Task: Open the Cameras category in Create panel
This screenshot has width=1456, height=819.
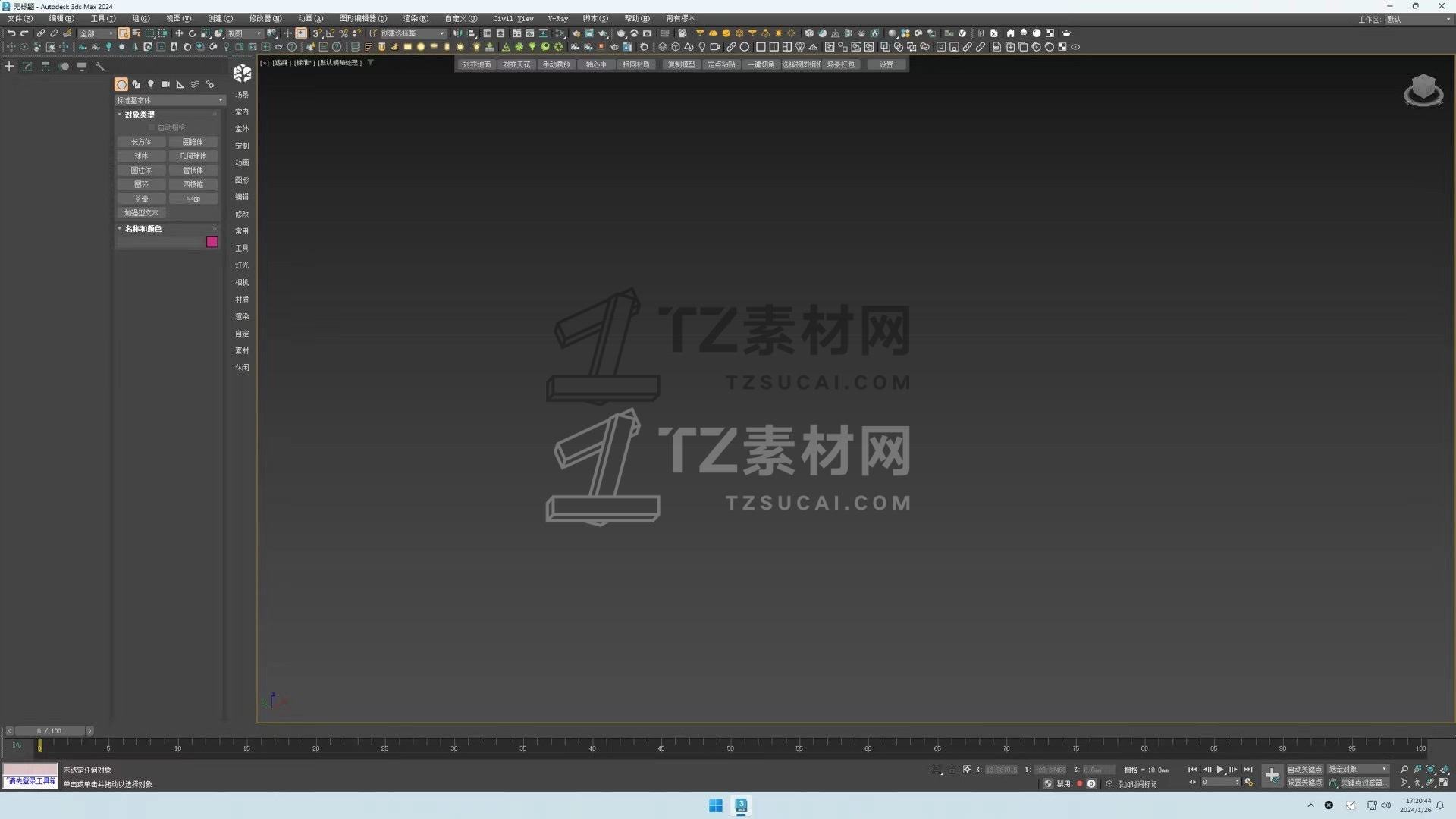Action: pyautogui.click(x=165, y=85)
